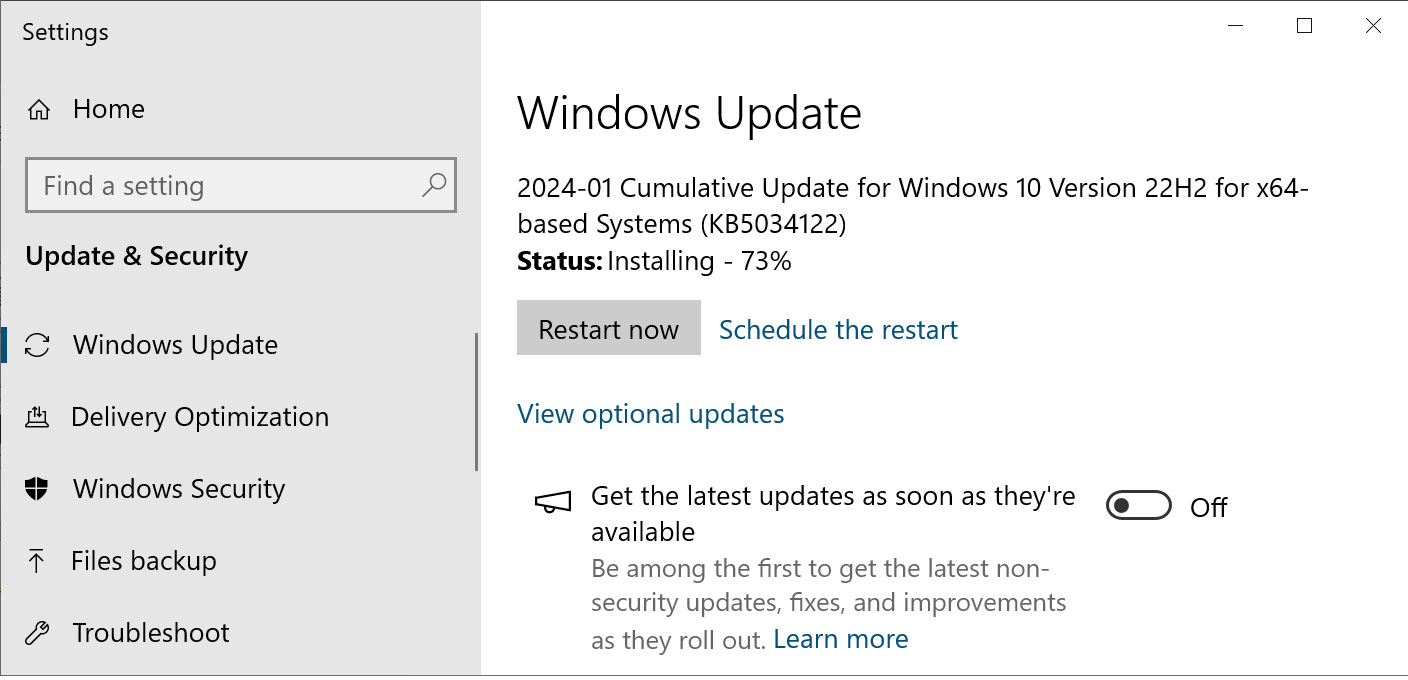Image resolution: width=1408 pixels, height=680 pixels.
Task: Click the Windows Update sync arrows icon
Action: [x=37, y=345]
